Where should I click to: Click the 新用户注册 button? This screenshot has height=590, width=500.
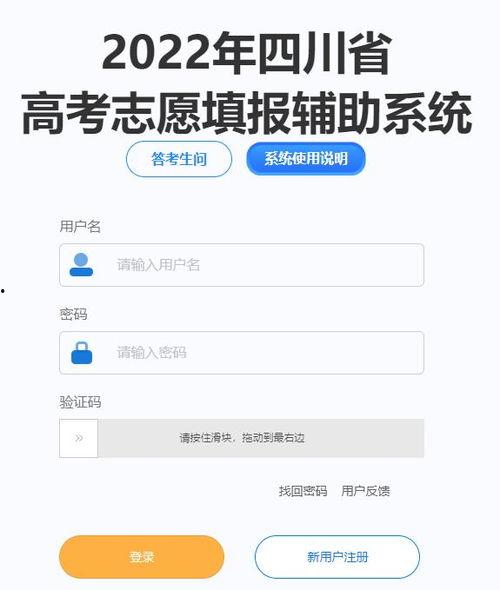click(x=337, y=557)
